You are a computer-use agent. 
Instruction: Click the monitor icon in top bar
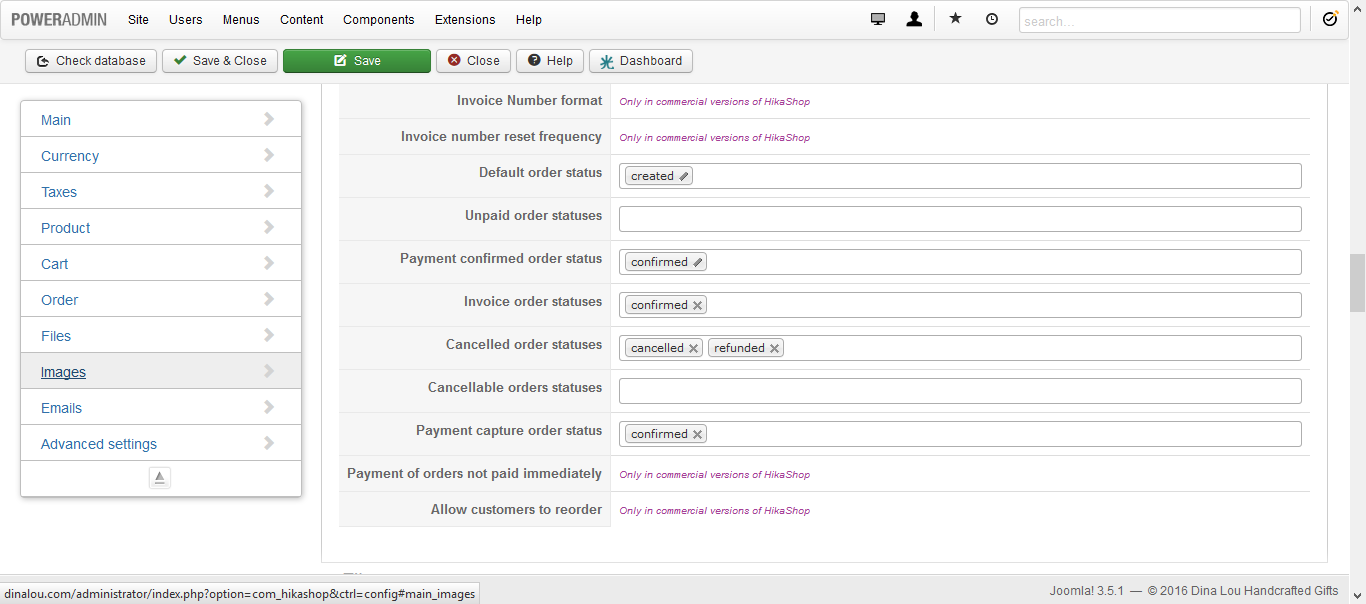(878, 19)
